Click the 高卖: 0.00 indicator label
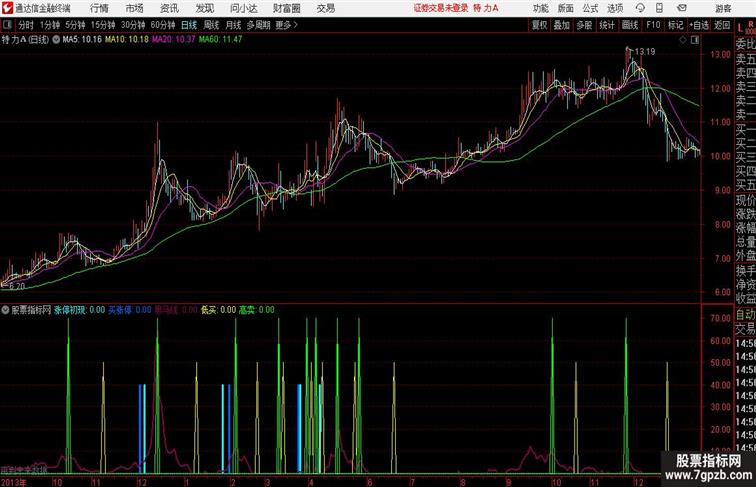This screenshot has height=487, width=756. (257, 310)
